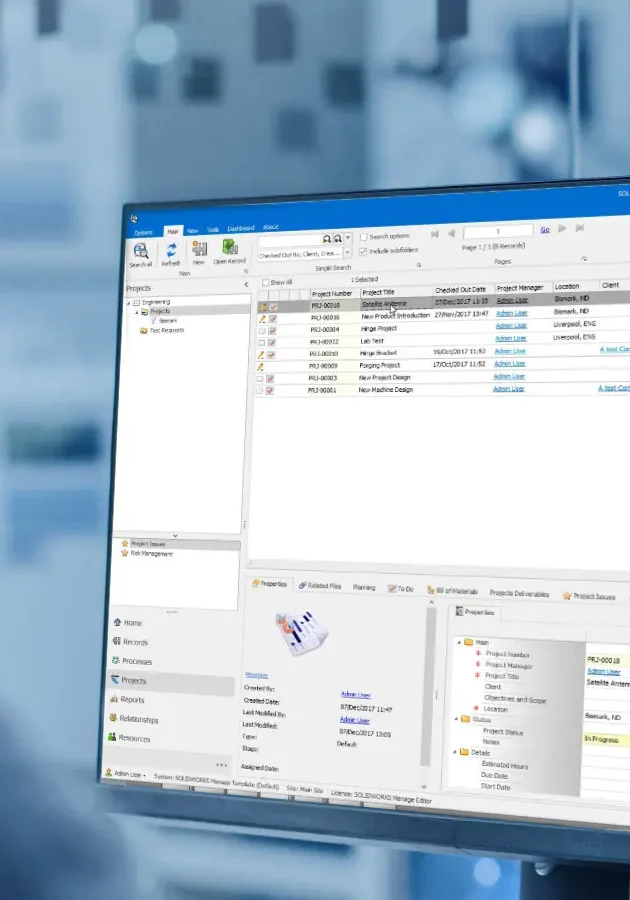Screen dimensions: 630x900
Task: Click the Home icon in the navigation pane
Action: point(117,622)
